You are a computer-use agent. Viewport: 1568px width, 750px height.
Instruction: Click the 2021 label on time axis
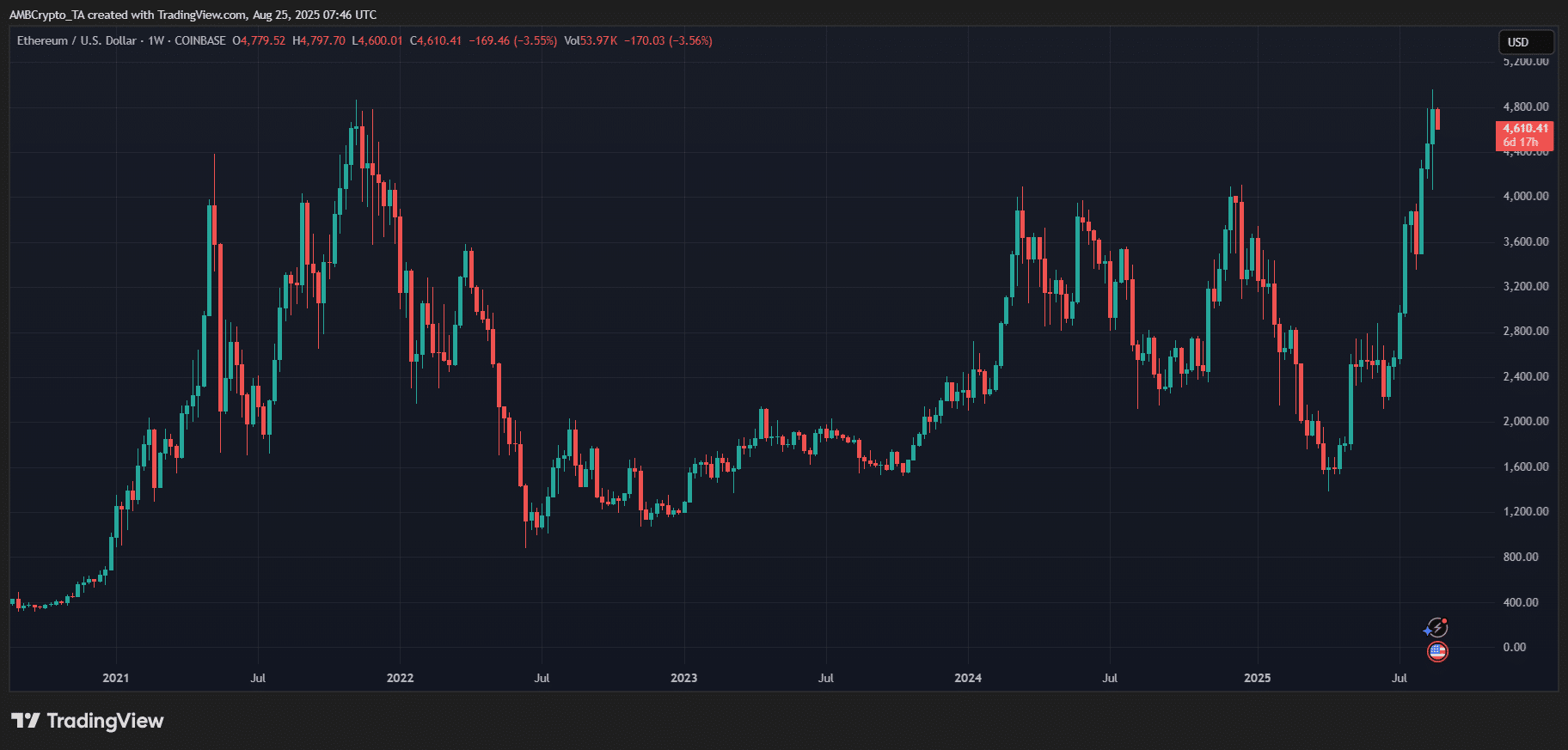[116, 678]
